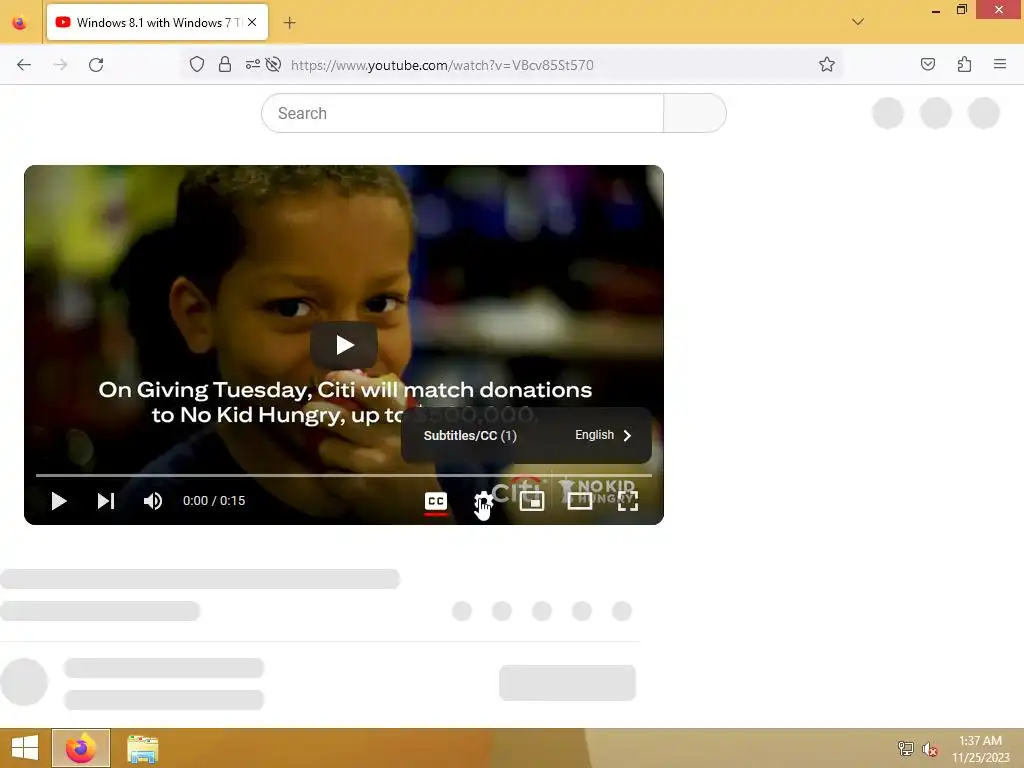Open site permissions icon

(x=252, y=65)
